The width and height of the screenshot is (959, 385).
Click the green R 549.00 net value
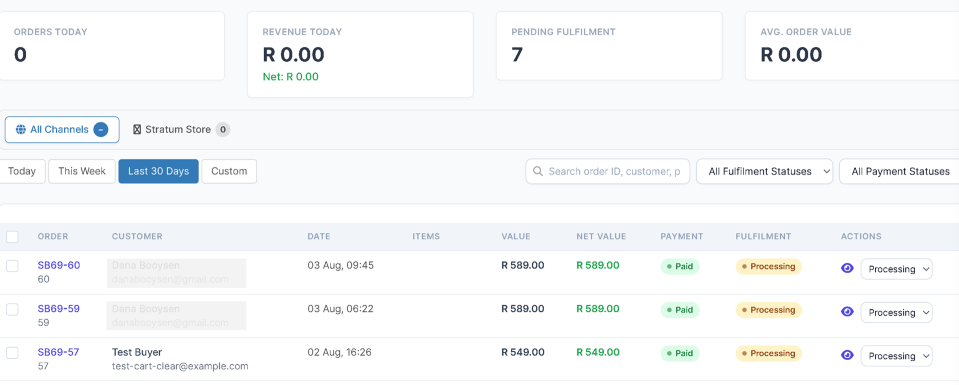[x=598, y=352]
